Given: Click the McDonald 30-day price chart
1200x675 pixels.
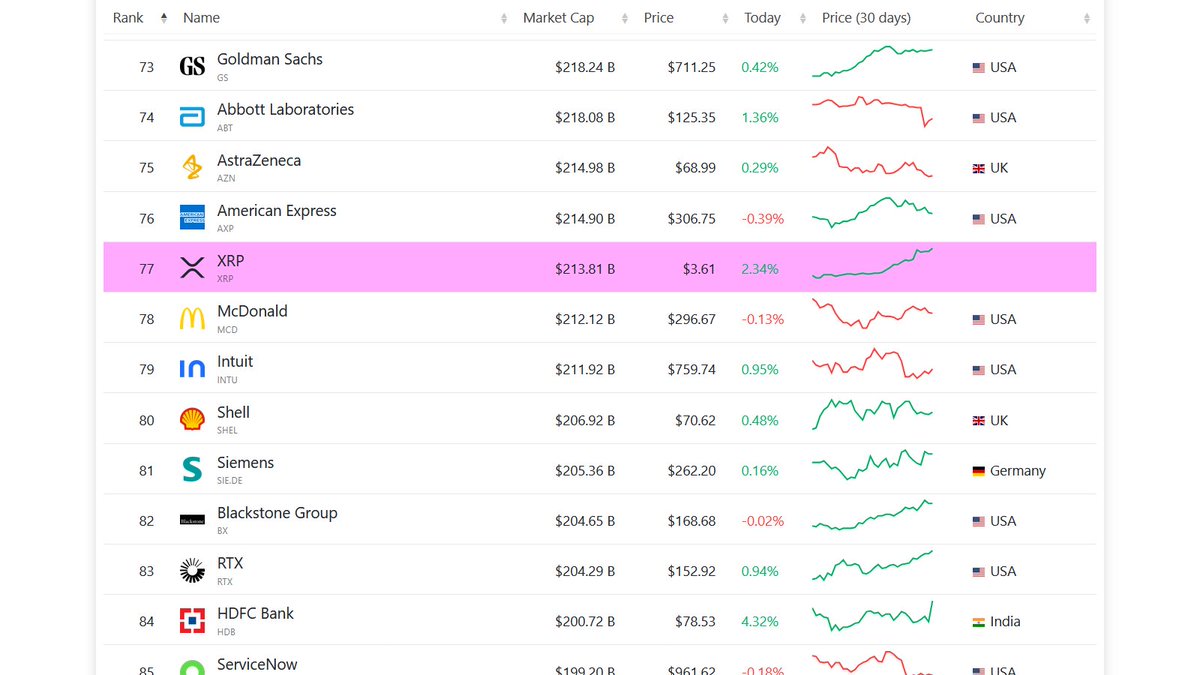Looking at the screenshot, I should point(872,313).
